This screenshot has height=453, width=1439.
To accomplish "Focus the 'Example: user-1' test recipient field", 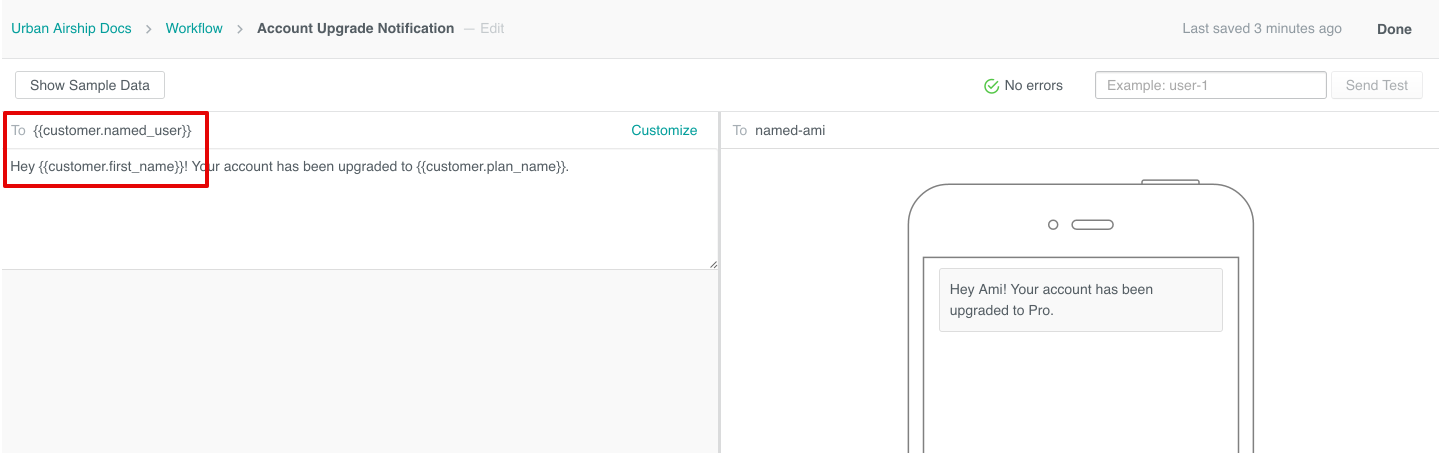I will (1210, 85).
